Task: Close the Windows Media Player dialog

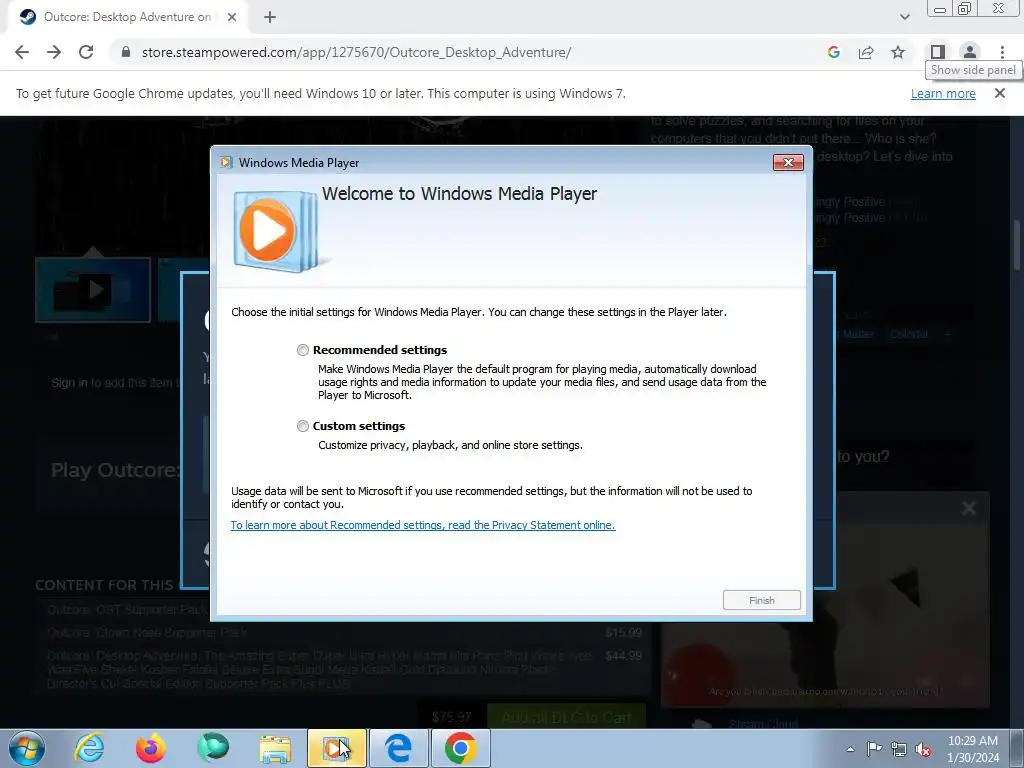Action: (x=788, y=163)
